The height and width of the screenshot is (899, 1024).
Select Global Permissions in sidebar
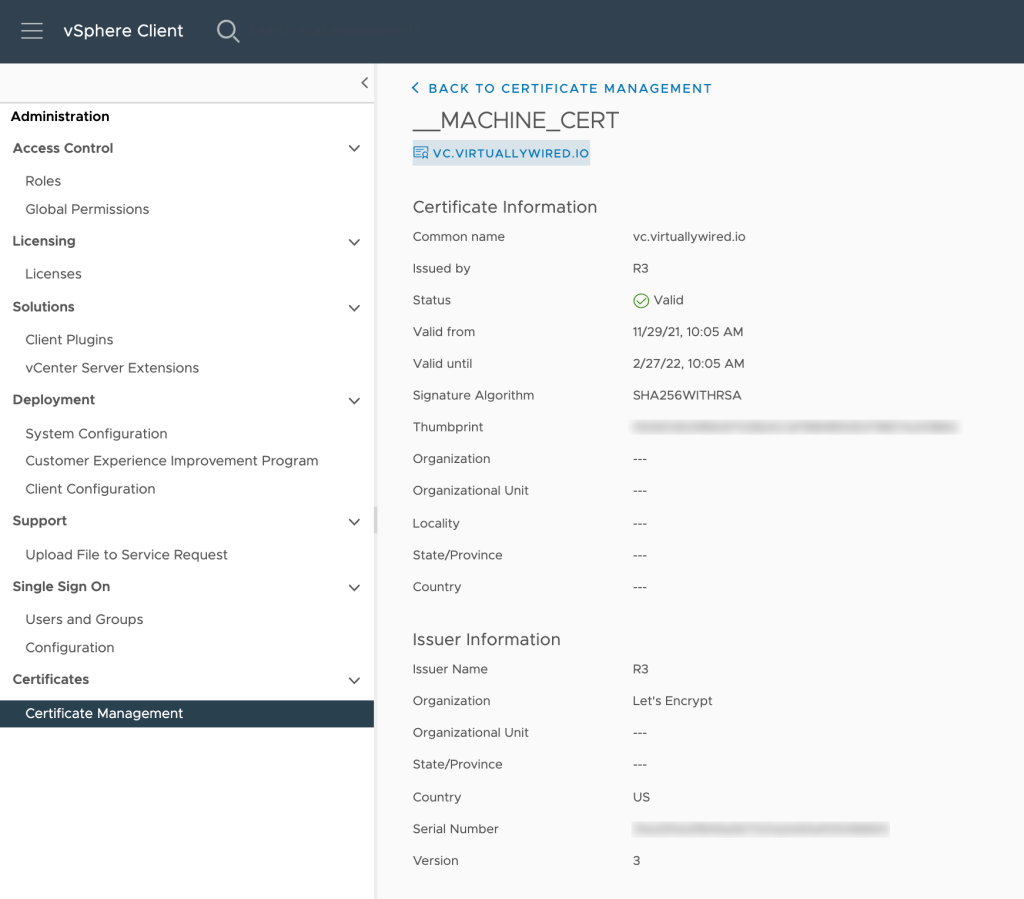[x=87, y=209]
